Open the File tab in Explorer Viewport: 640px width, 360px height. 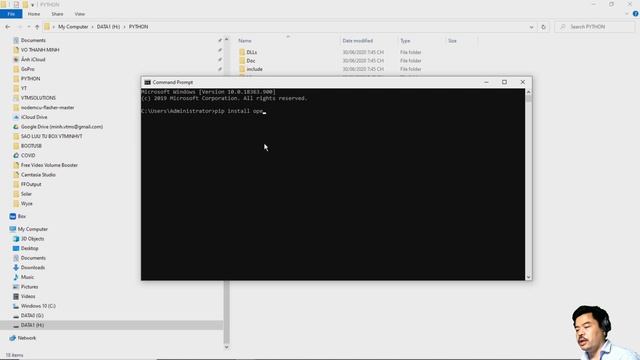[x=11, y=14]
